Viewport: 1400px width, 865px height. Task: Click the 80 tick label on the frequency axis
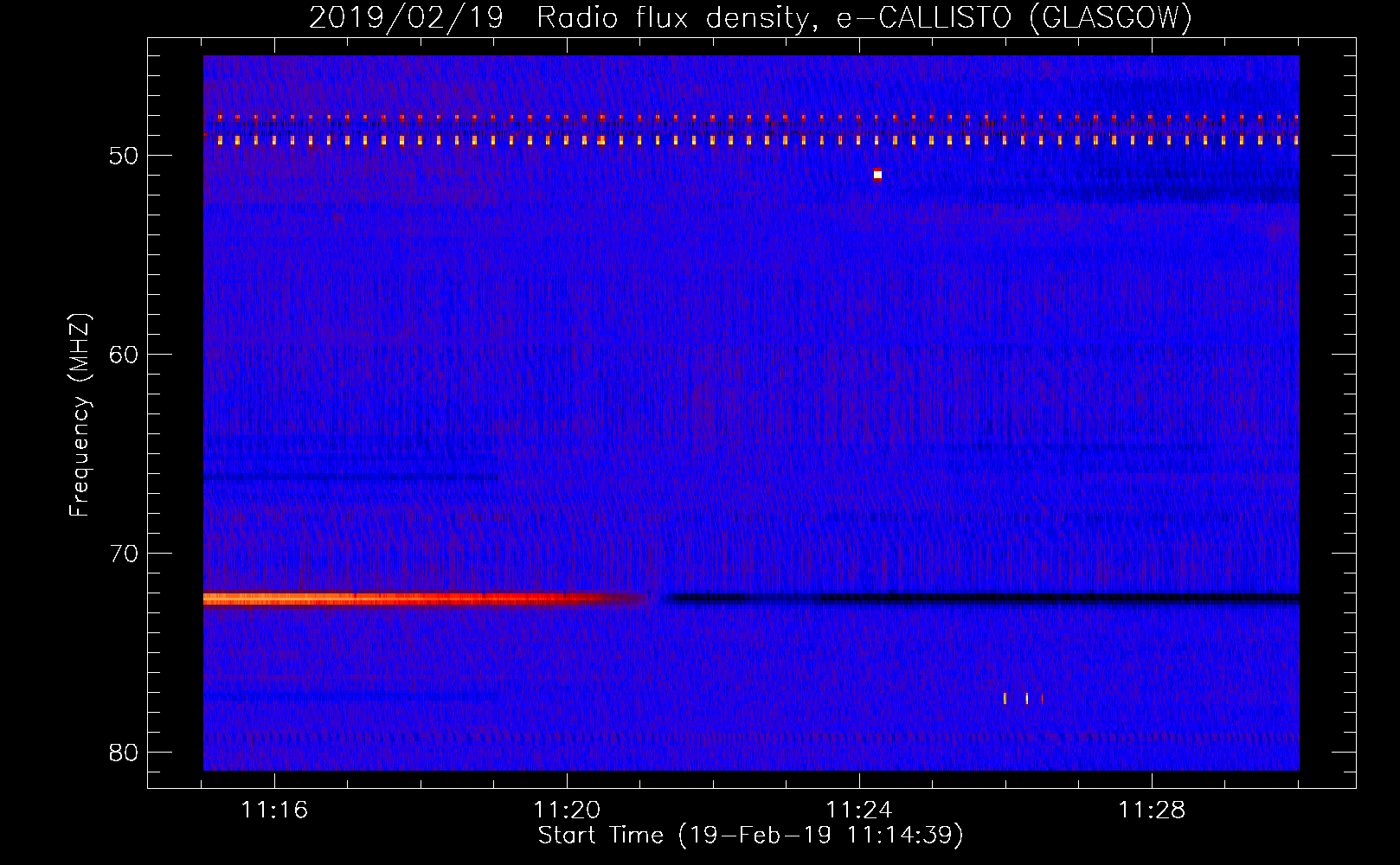point(125,753)
